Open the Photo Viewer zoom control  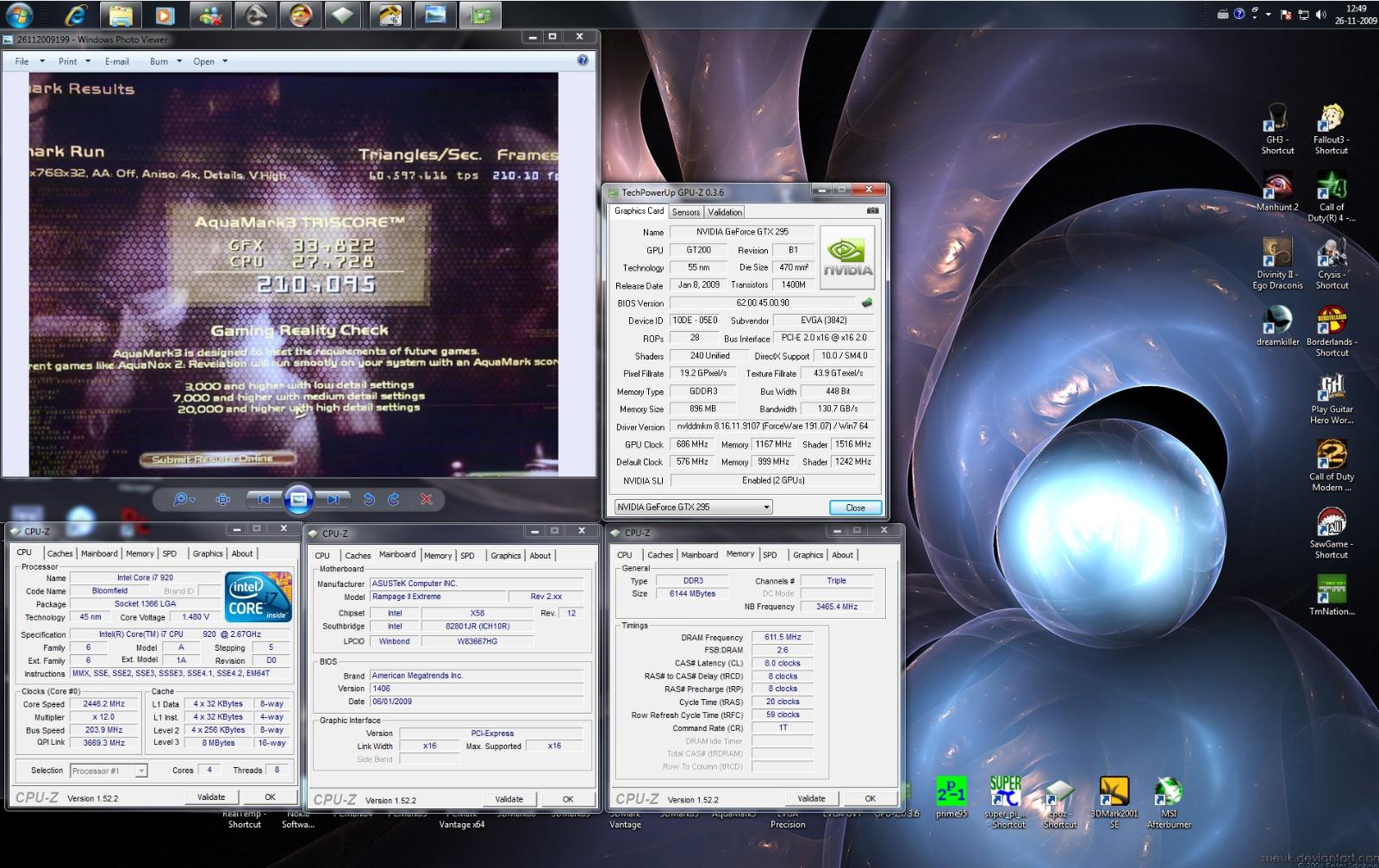(x=184, y=499)
